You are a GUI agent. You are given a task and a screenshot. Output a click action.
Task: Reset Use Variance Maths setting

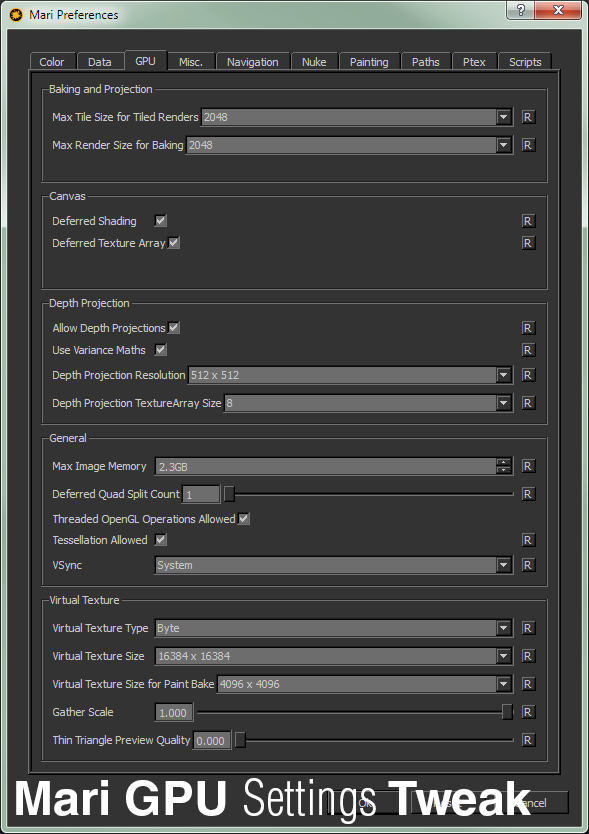528,350
